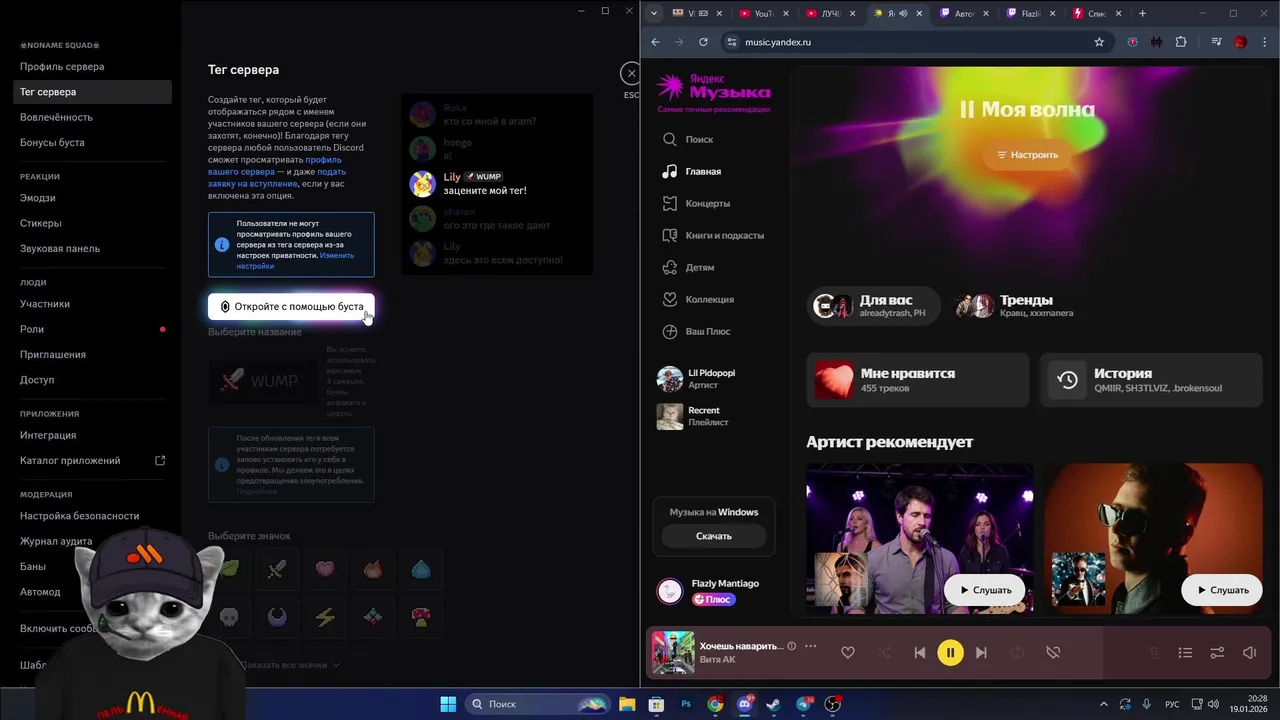1280x720 pixels.
Task: Open the История card
Action: pyautogui.click(x=1152, y=379)
